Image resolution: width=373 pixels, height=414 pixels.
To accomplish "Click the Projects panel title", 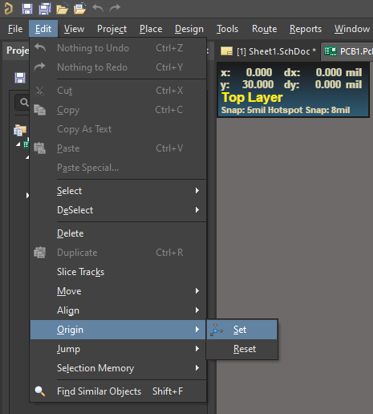I will [17, 51].
